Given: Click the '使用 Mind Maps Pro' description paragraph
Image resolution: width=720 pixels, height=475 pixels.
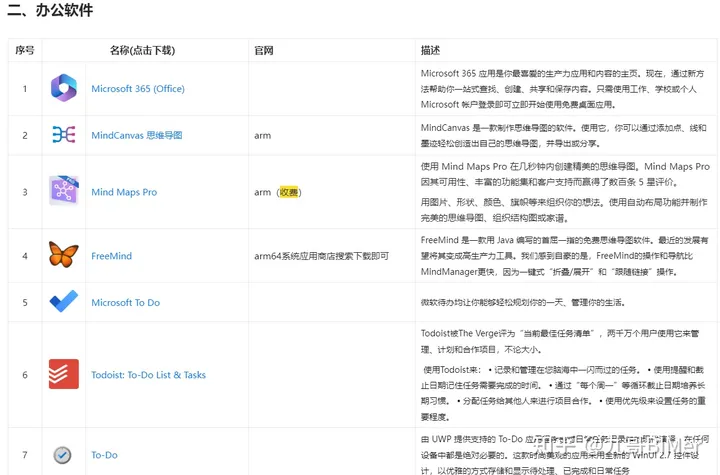Looking at the screenshot, I should [565, 174].
